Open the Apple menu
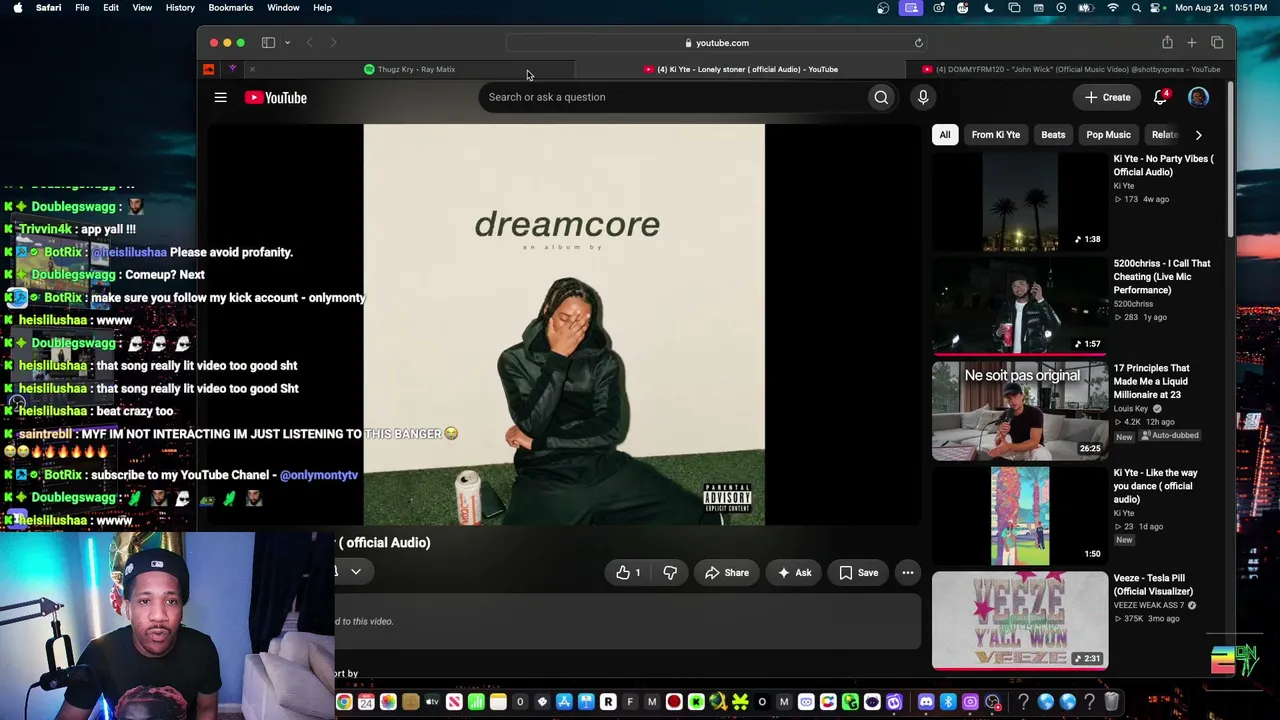Viewport: 1280px width, 720px height. coord(17,8)
